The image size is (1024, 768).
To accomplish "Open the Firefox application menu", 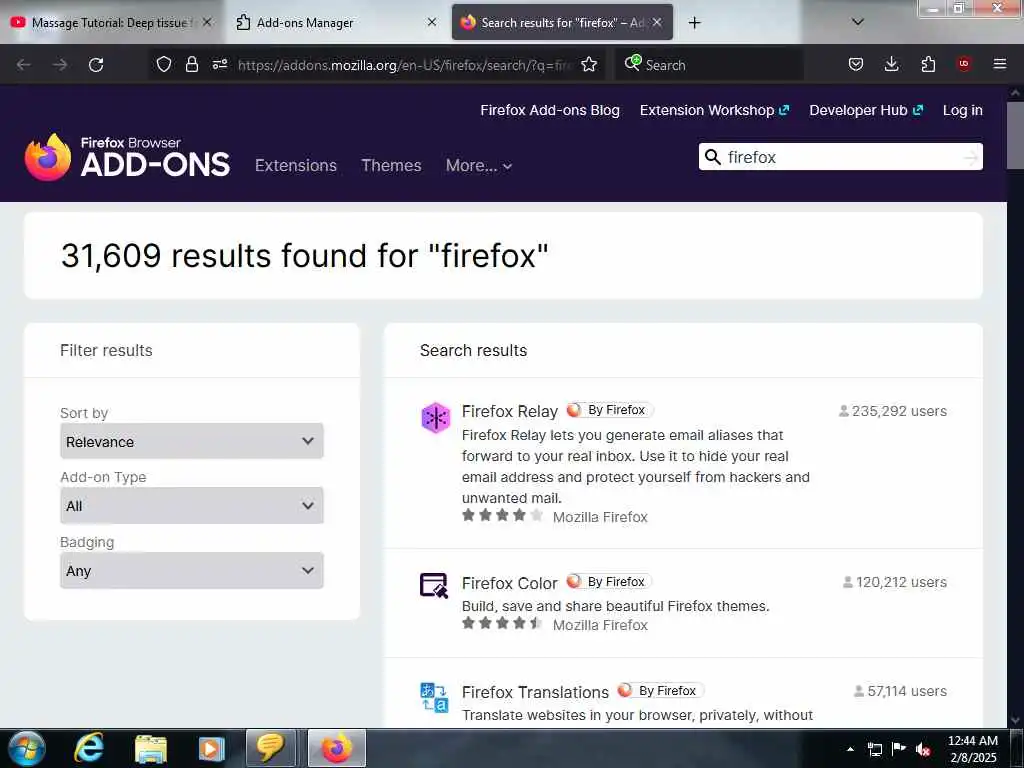I will pos(1000,64).
